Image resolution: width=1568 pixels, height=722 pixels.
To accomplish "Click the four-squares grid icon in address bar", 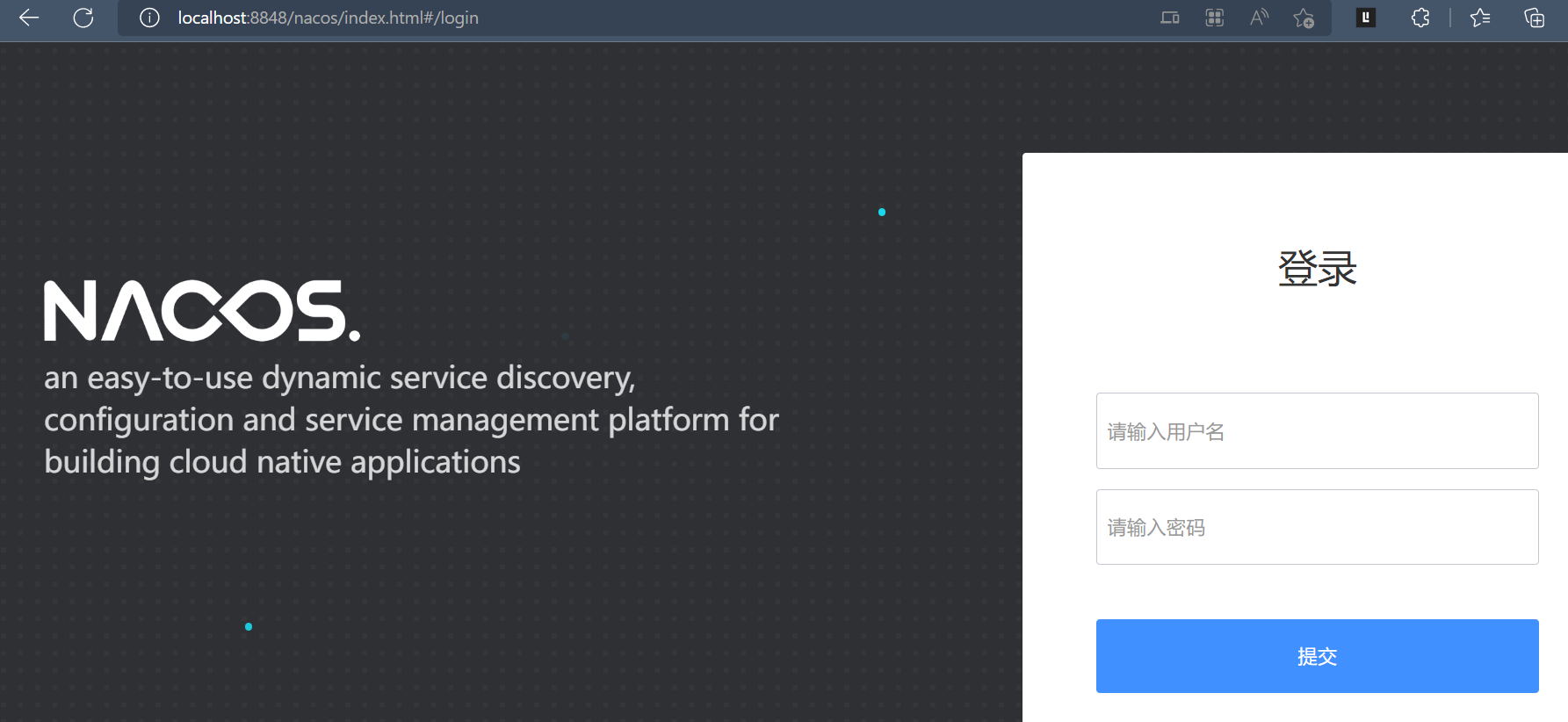I will 1214,18.
